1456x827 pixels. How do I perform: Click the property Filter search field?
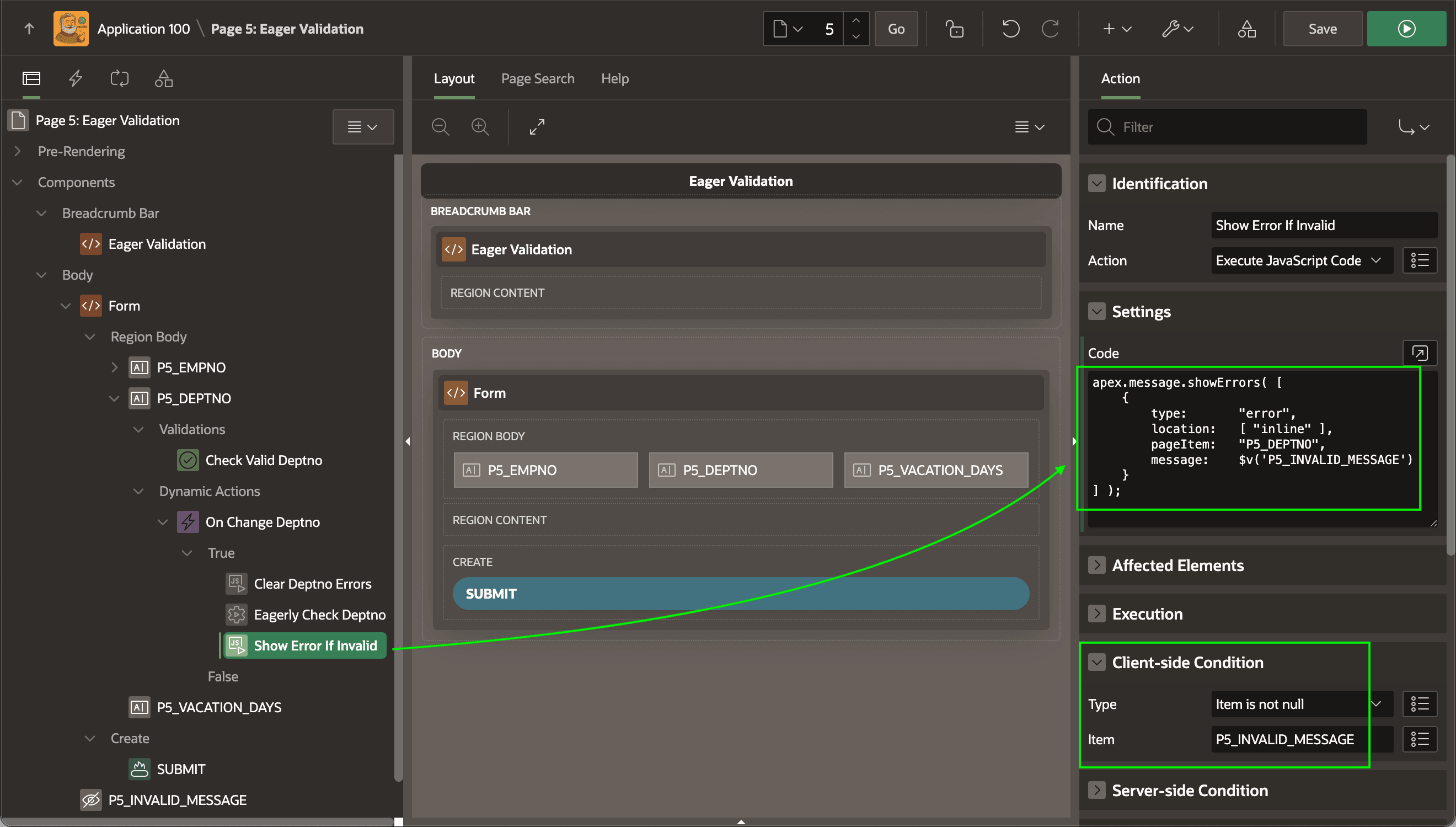click(x=1227, y=127)
